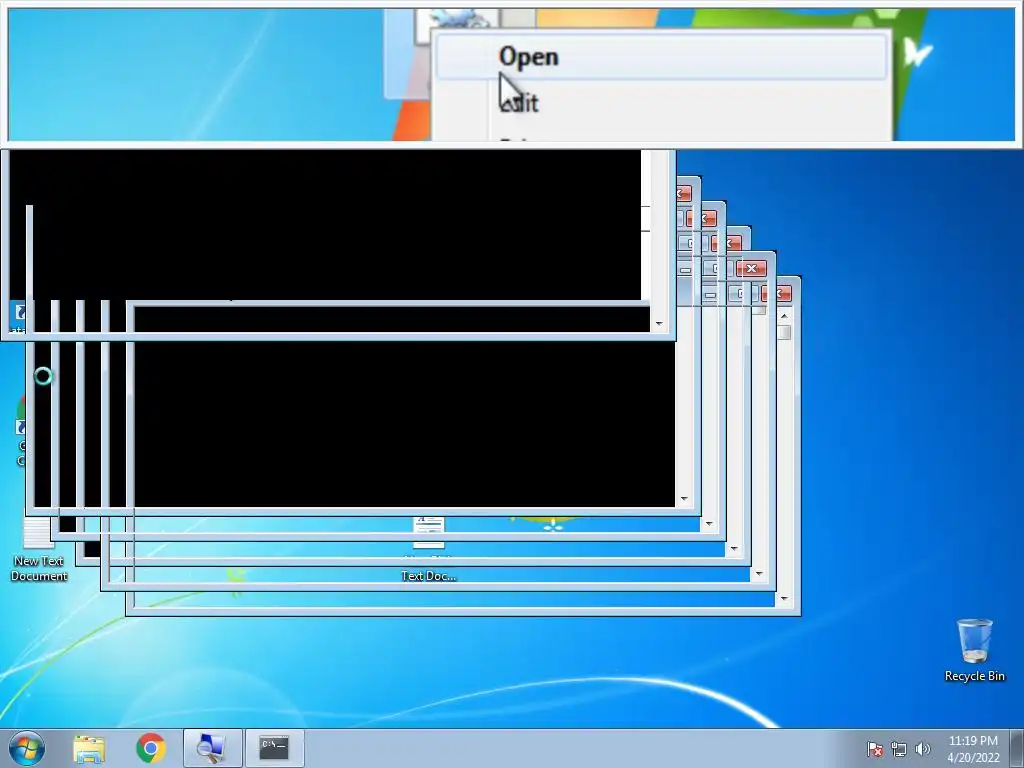
Task: Open File Explorer from the taskbar
Action: point(89,748)
